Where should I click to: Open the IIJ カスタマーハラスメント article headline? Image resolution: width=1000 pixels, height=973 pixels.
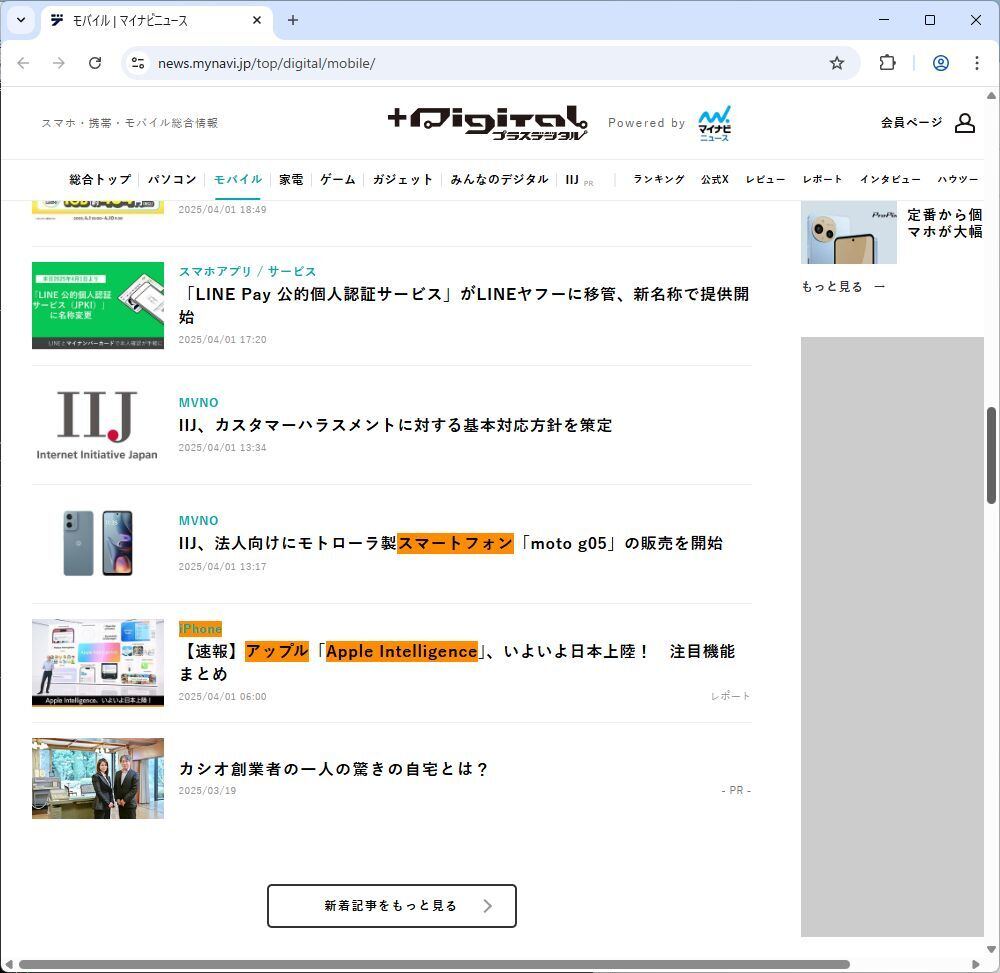[395, 425]
